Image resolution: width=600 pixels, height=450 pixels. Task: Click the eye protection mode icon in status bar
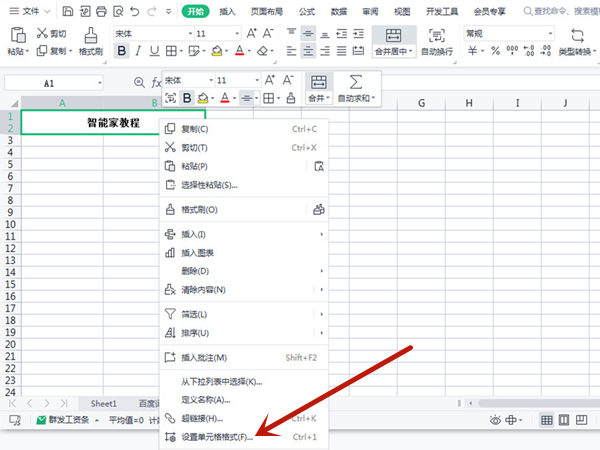pos(495,420)
